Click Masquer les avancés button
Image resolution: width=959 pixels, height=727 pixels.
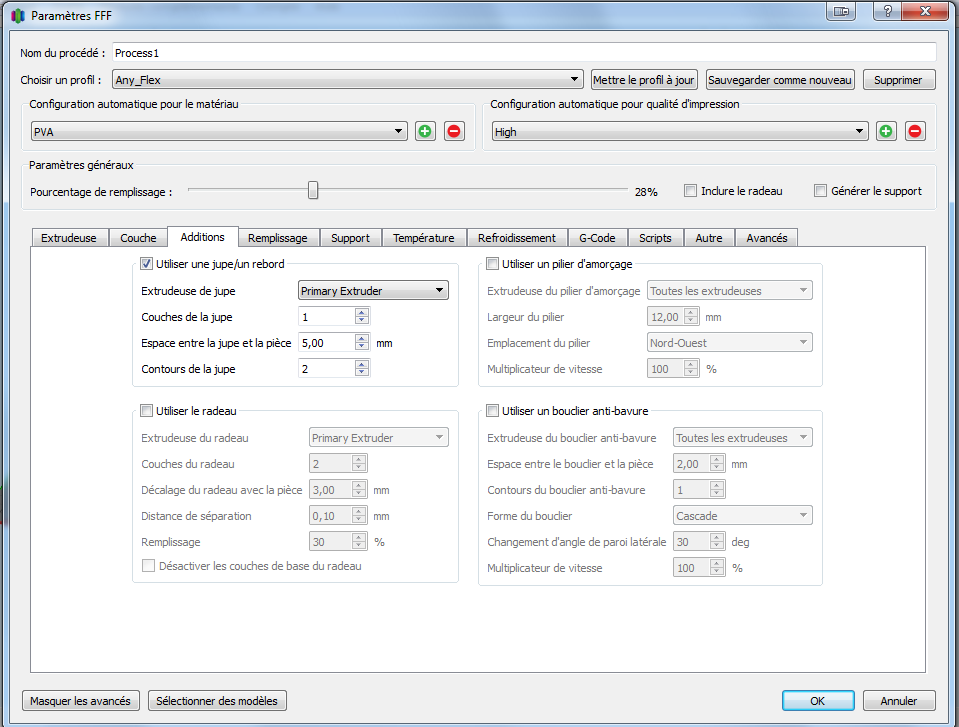81,701
